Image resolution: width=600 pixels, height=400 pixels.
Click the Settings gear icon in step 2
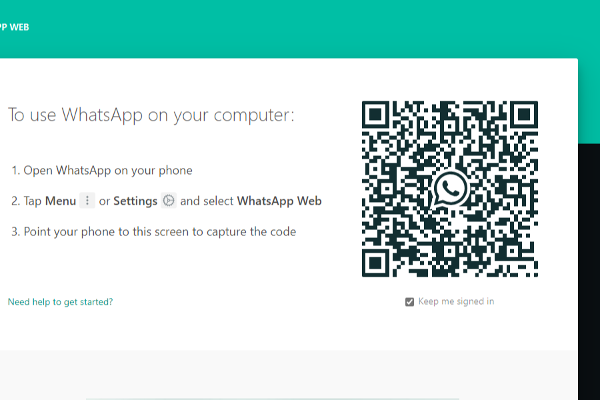click(169, 201)
